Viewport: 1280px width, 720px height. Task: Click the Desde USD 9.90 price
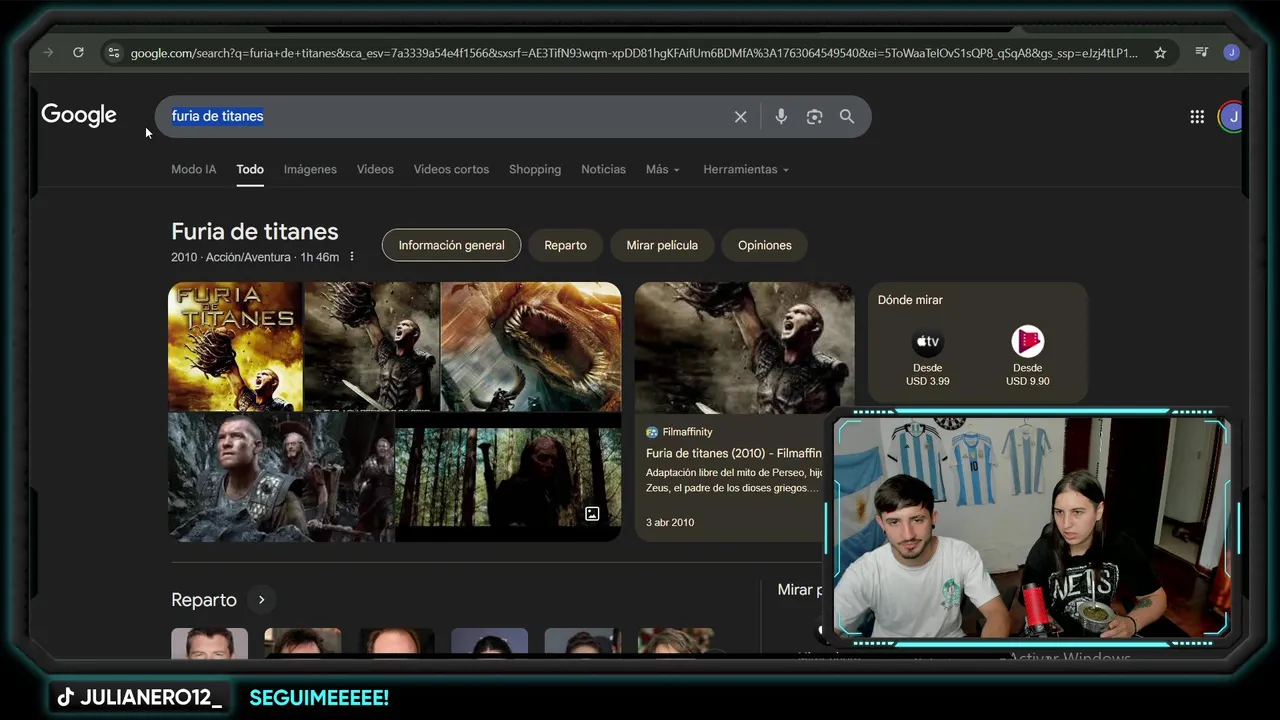pos(1027,375)
